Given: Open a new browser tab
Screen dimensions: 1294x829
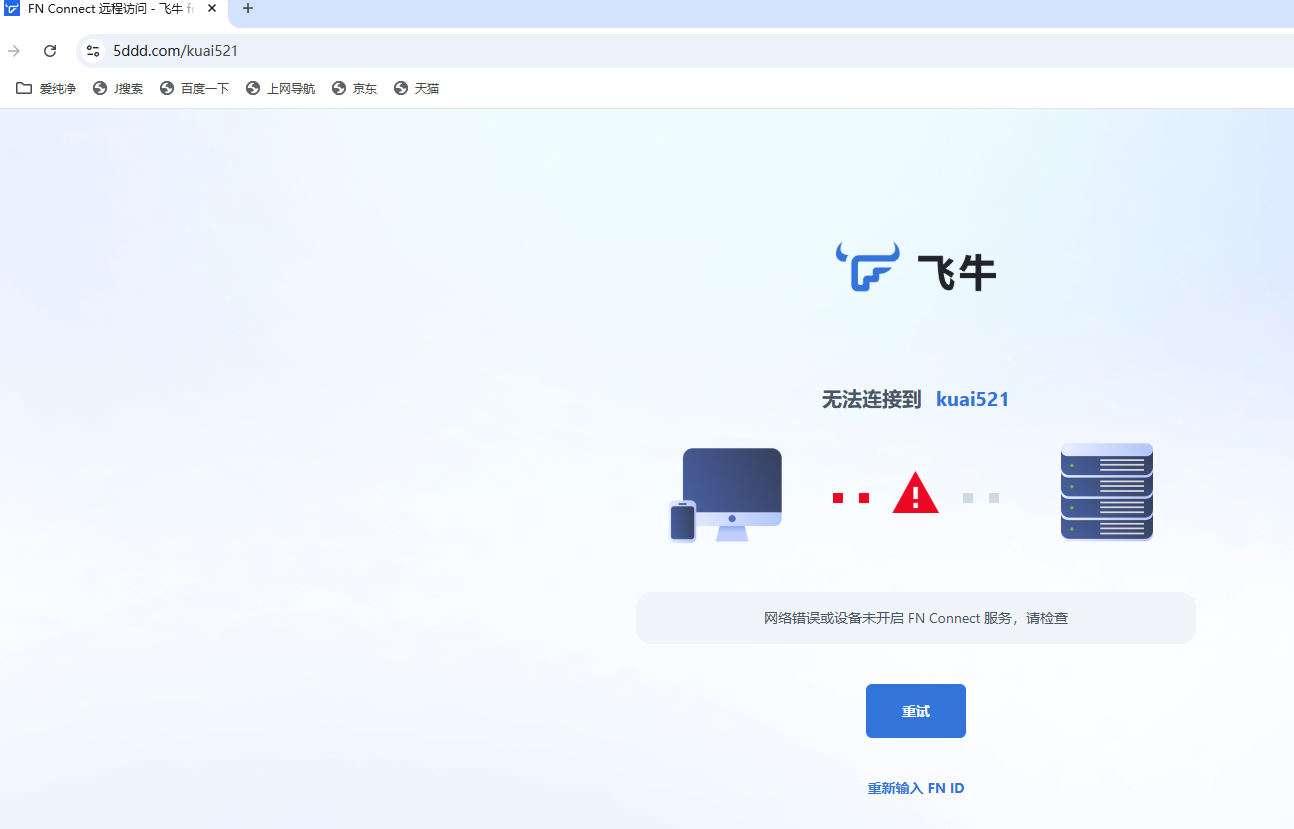Looking at the screenshot, I should [248, 9].
